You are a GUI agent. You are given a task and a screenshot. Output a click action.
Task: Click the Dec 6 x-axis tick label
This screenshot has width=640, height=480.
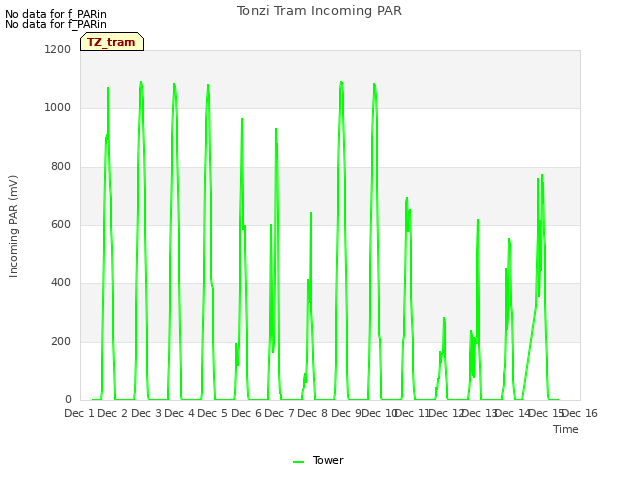[x=246, y=413]
